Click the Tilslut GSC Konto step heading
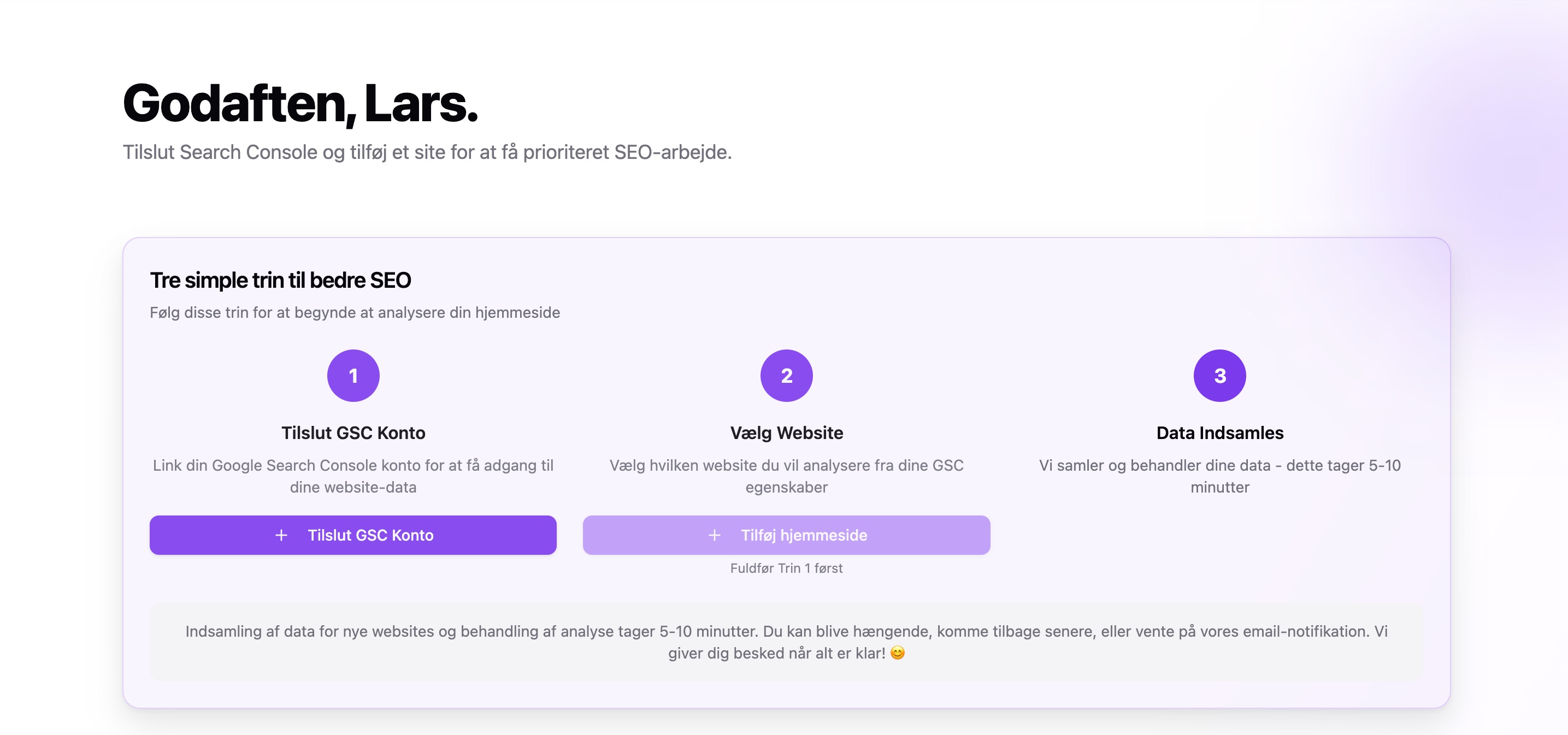1568x735 pixels. (353, 432)
